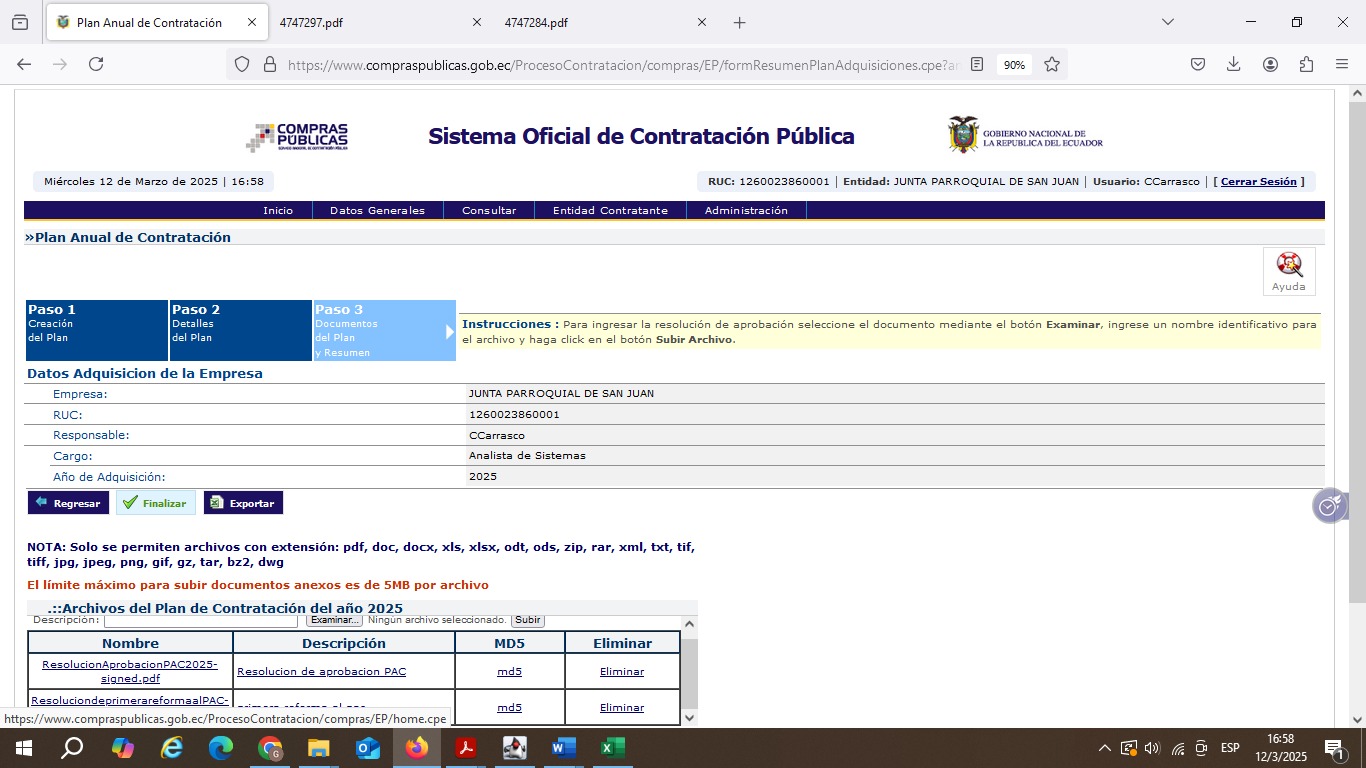The height and width of the screenshot is (768, 1366).
Task: Open the Consultar menu
Action: pyautogui.click(x=489, y=210)
